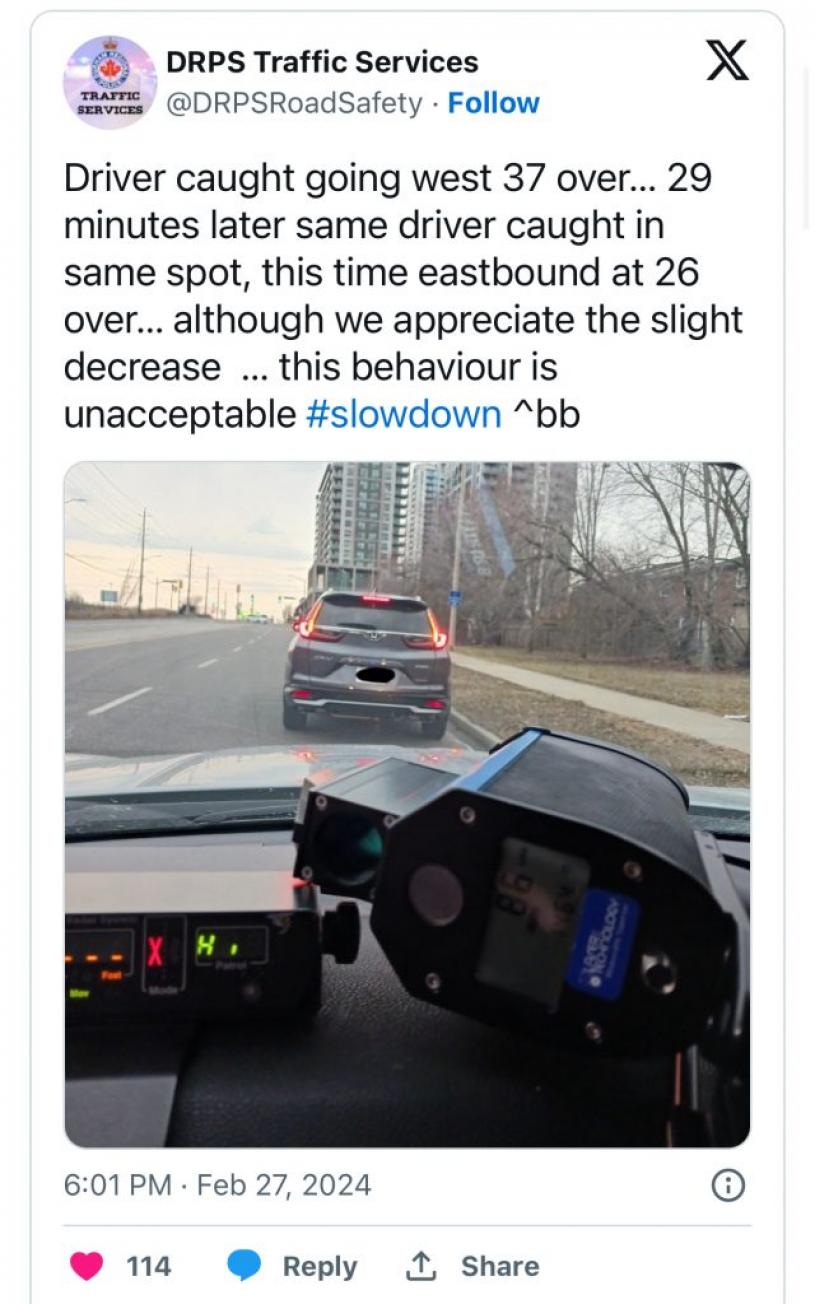Click the blue reply speech bubble icon
This screenshot has width=815, height=1304.
click(243, 1266)
